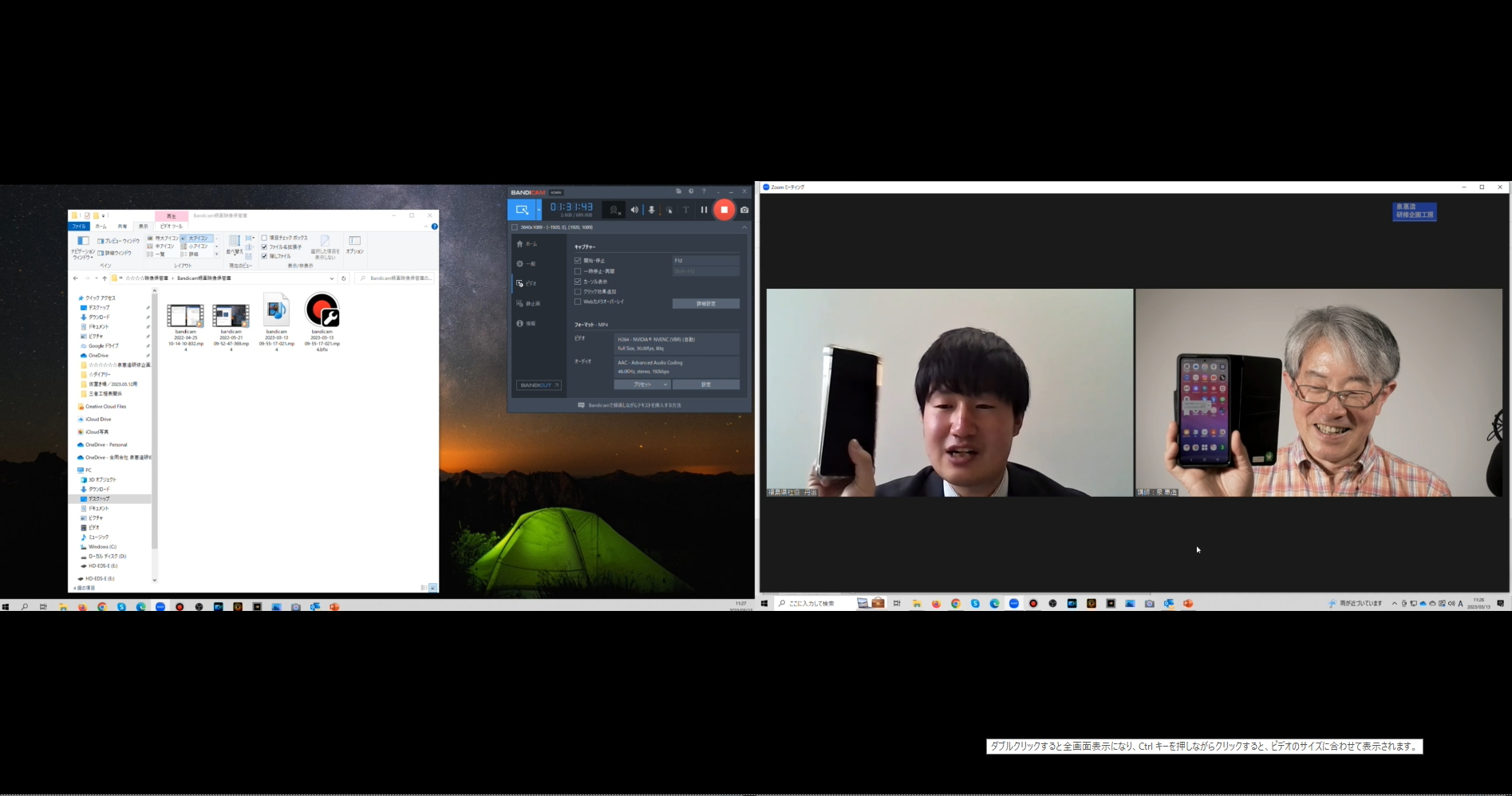Select 一覧 layout in Explorer
The width and height of the screenshot is (1512, 796).
click(156, 254)
